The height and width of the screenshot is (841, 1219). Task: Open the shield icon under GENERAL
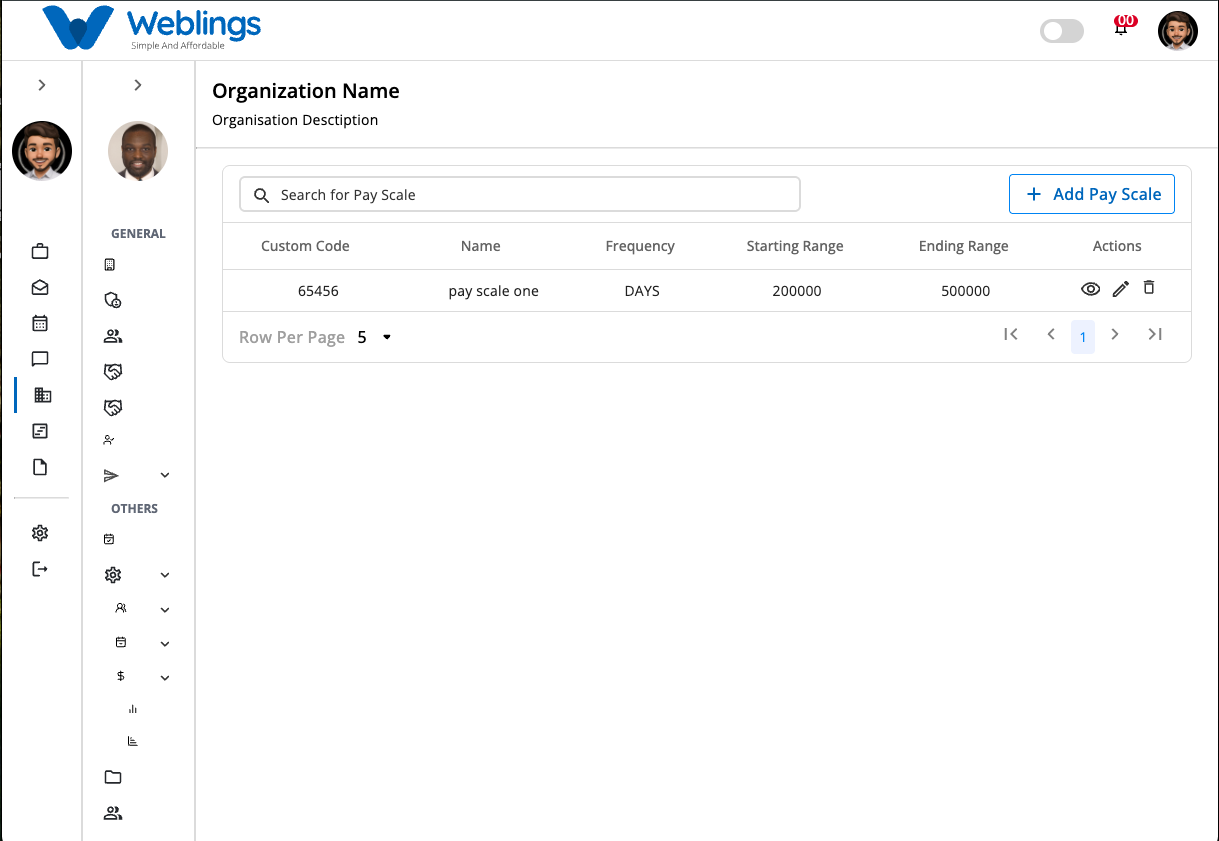pos(113,300)
